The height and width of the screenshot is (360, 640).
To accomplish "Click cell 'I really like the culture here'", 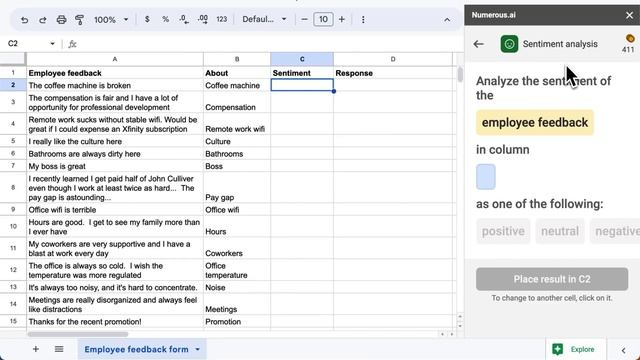I will (115, 141).
